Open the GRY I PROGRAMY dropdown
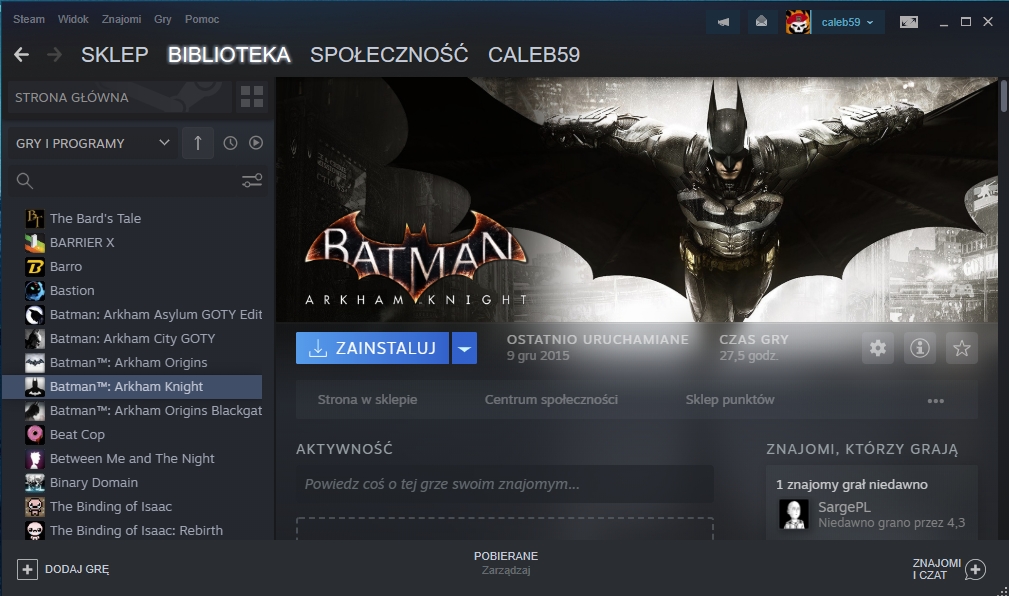Screen dimensions: 1009x596 (x=92, y=143)
